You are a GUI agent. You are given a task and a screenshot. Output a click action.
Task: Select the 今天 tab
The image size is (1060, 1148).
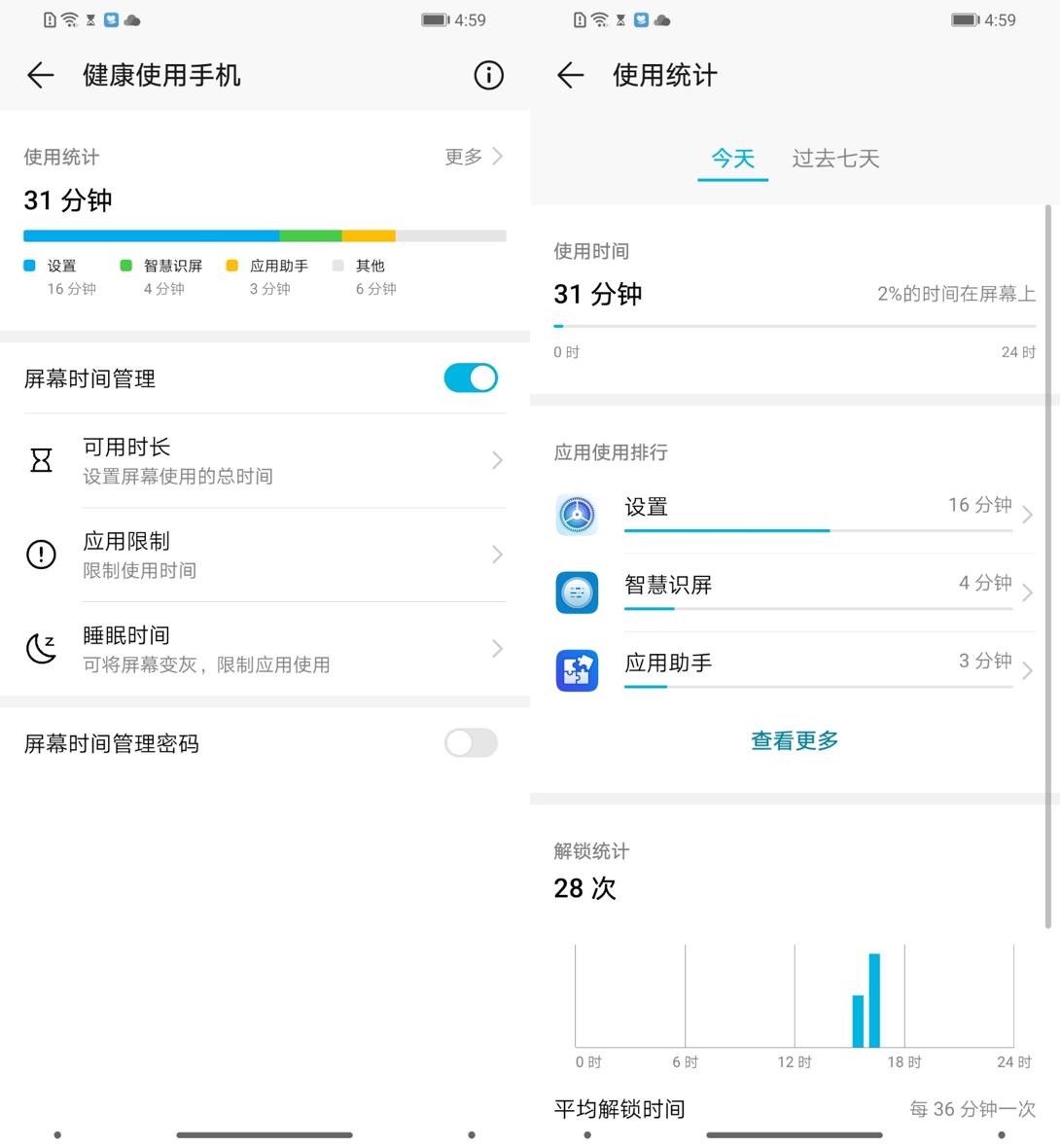tap(732, 159)
